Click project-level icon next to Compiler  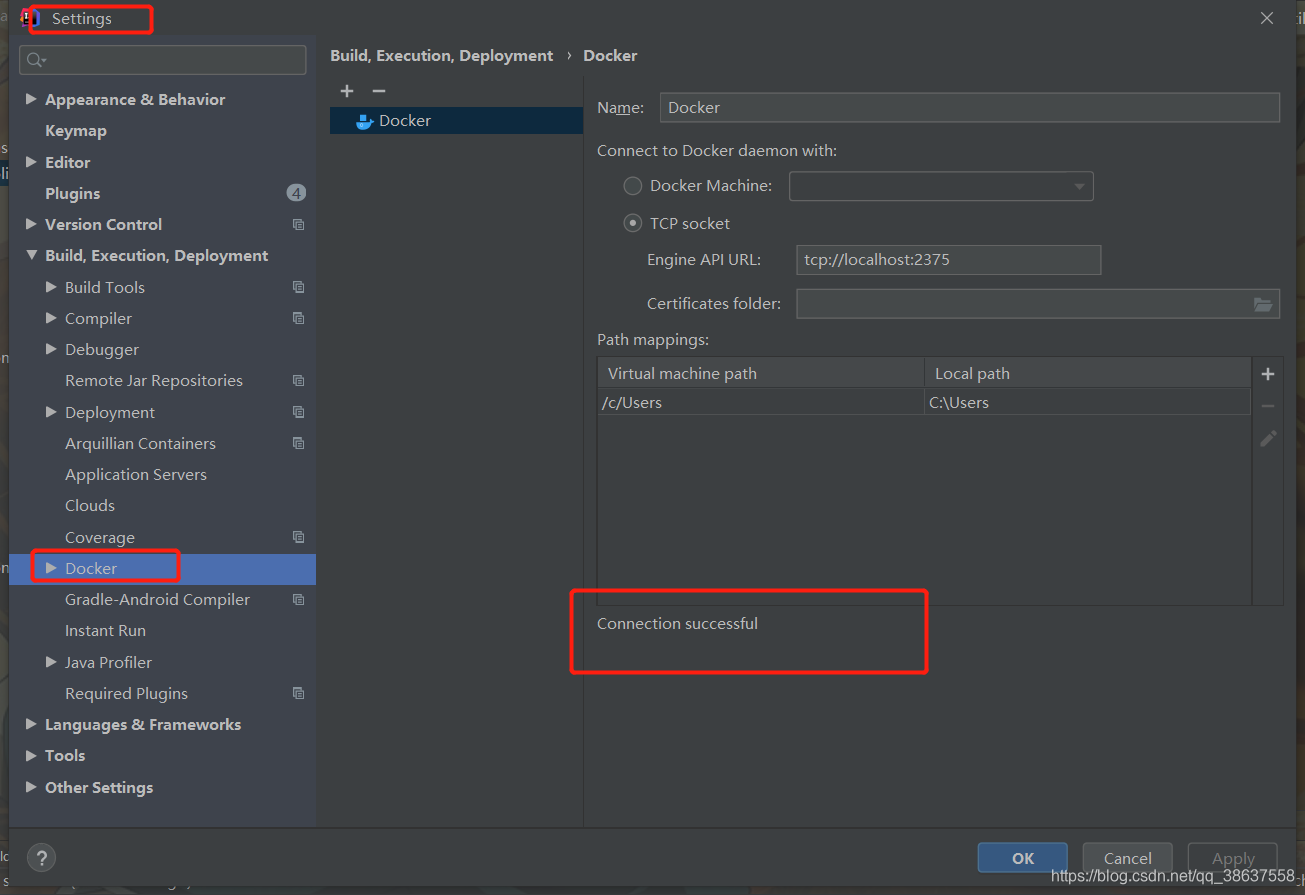(298, 318)
